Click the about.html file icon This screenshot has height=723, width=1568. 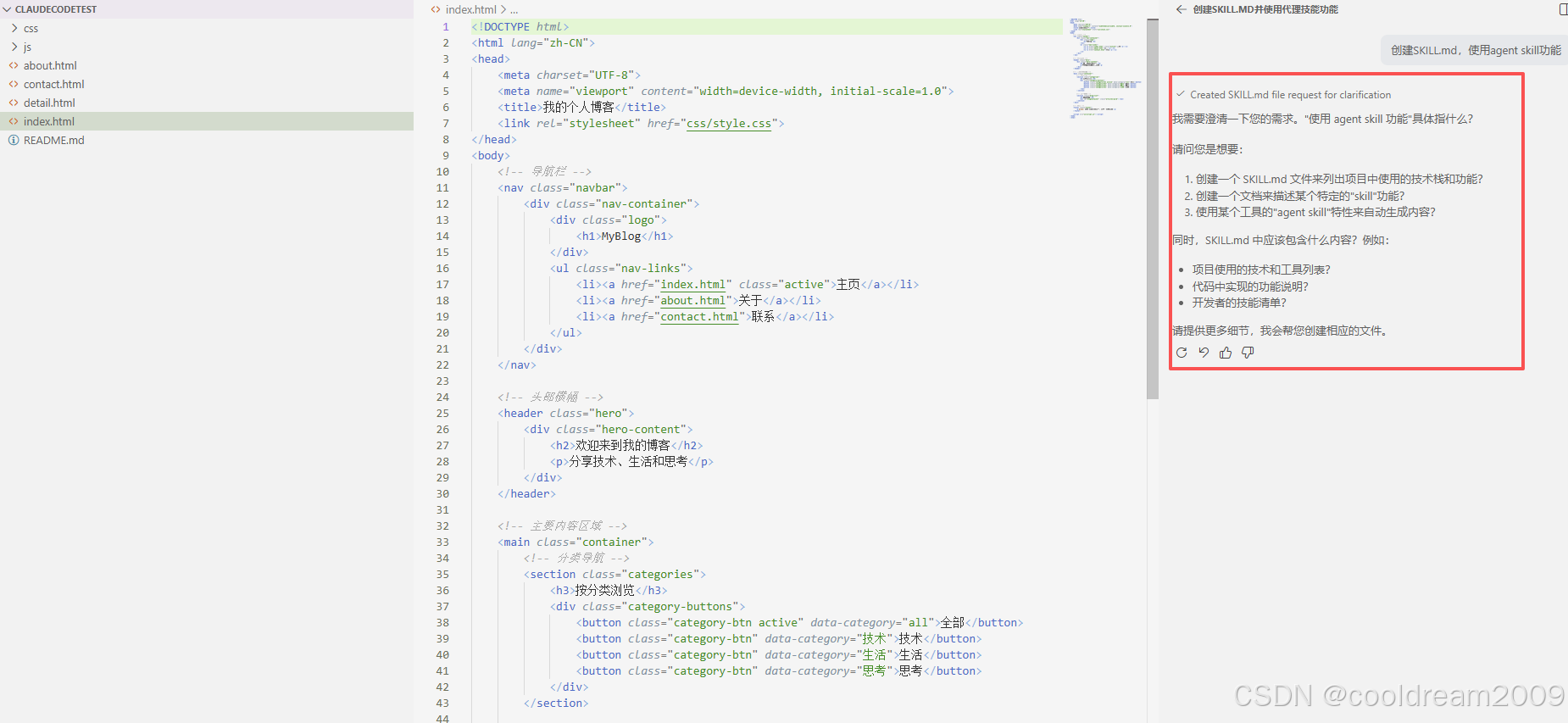(14, 65)
